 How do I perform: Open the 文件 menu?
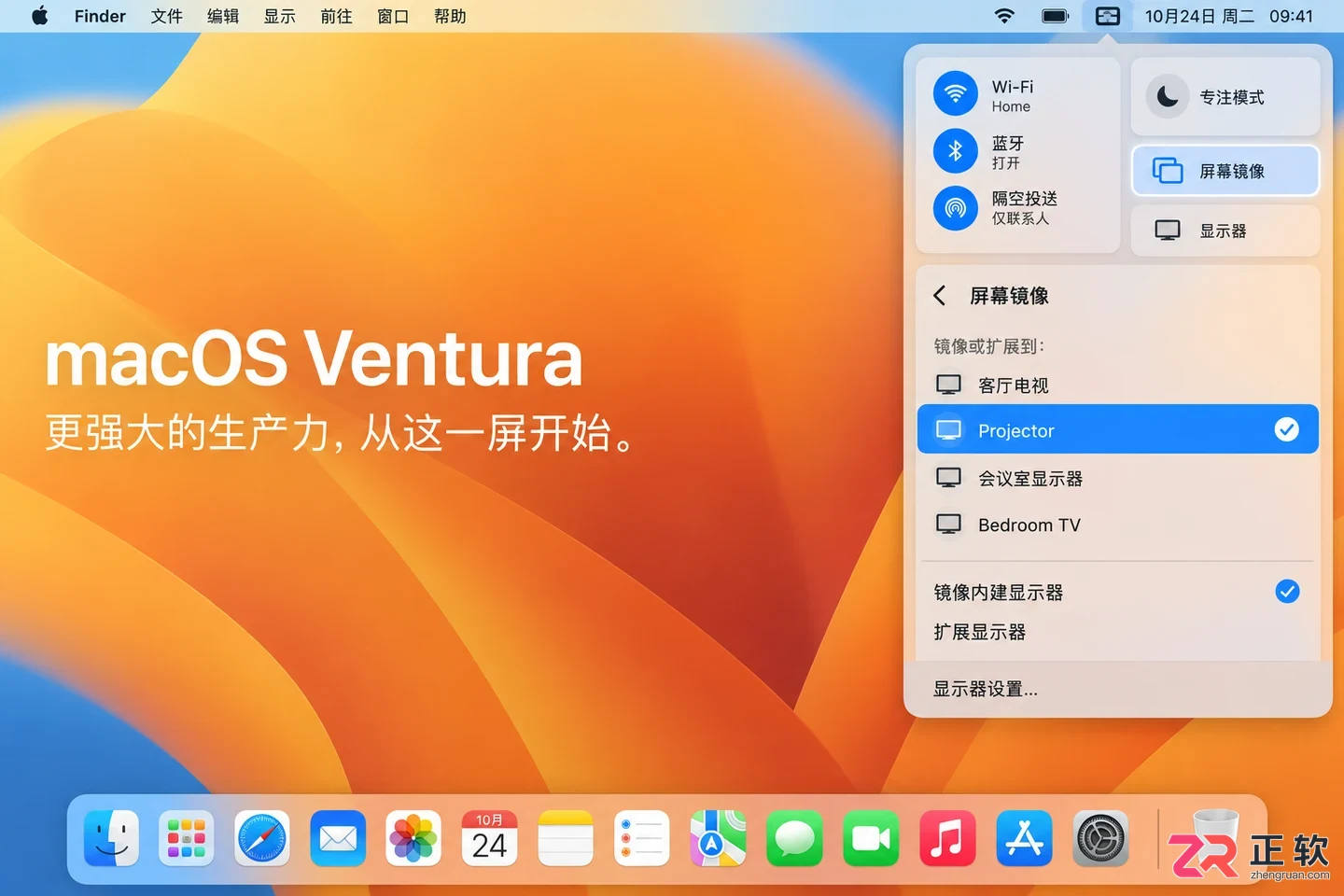click(x=167, y=16)
